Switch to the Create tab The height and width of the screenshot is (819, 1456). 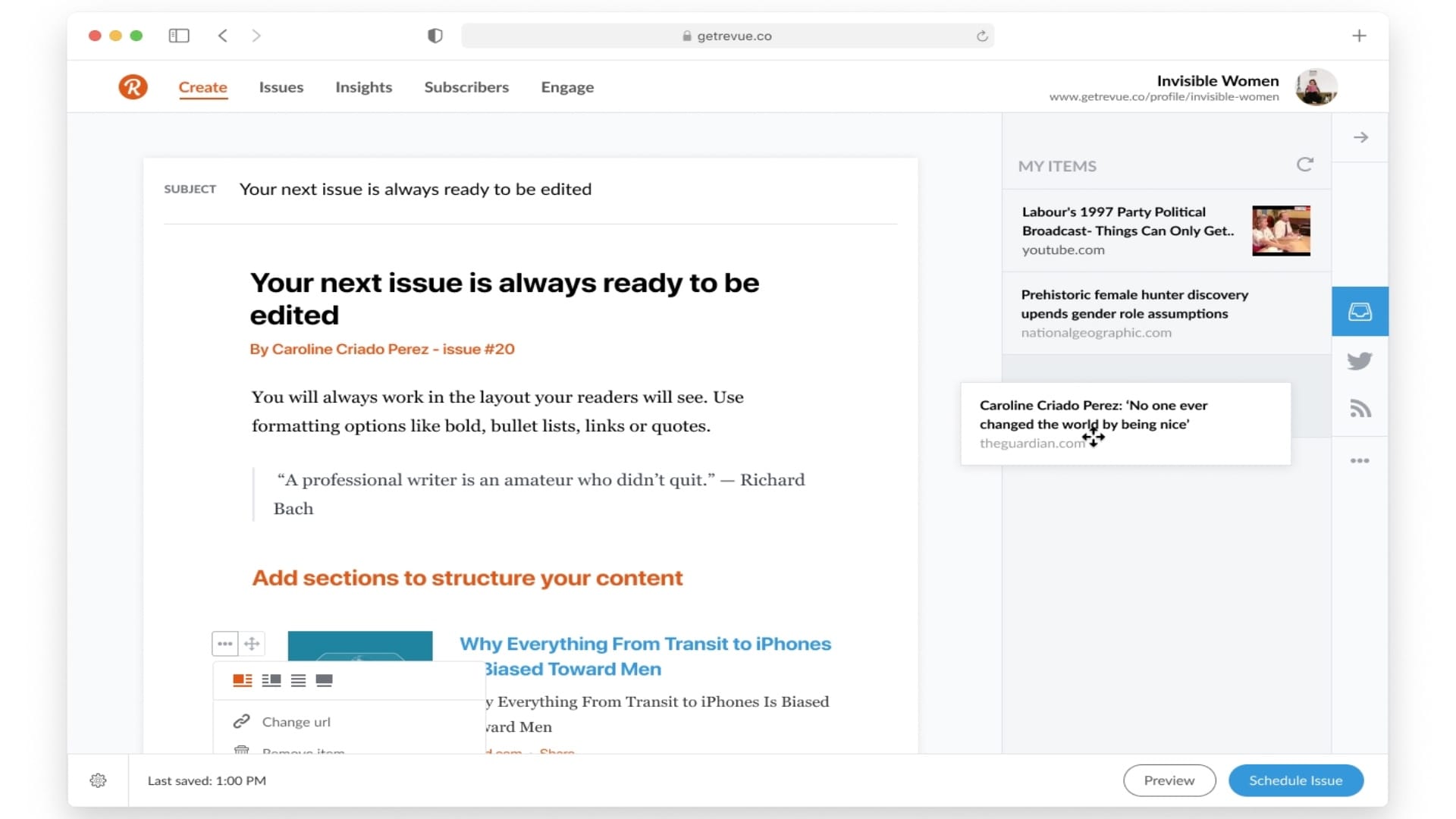(202, 87)
